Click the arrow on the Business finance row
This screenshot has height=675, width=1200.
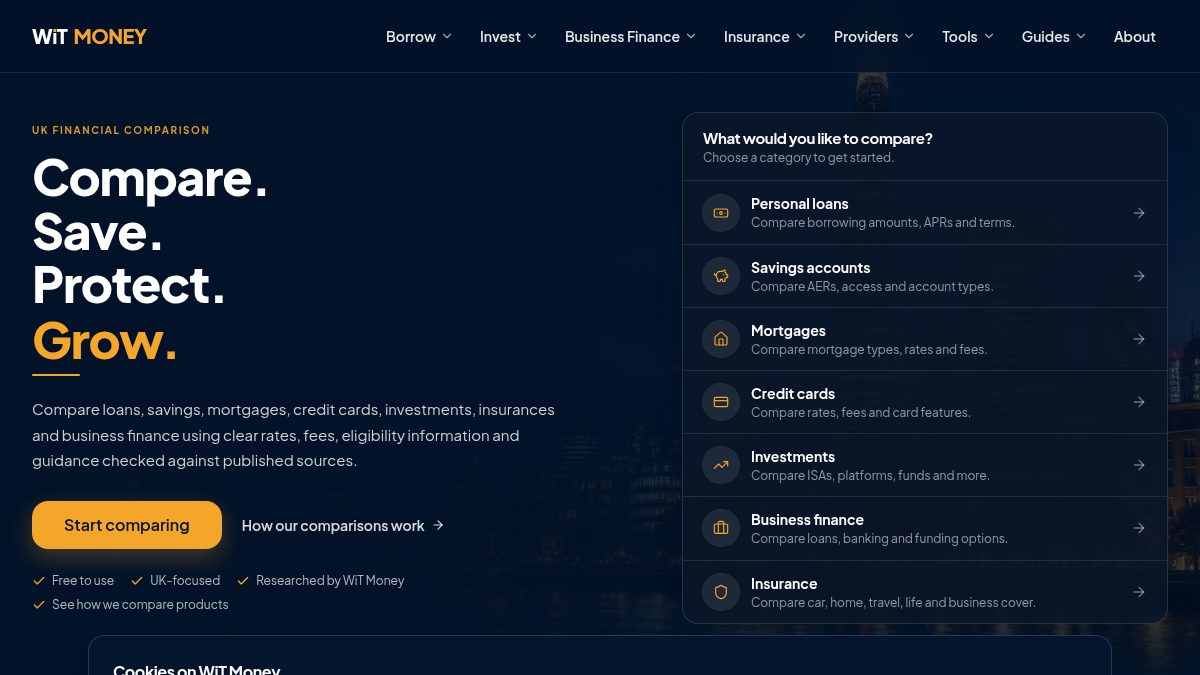click(1139, 528)
